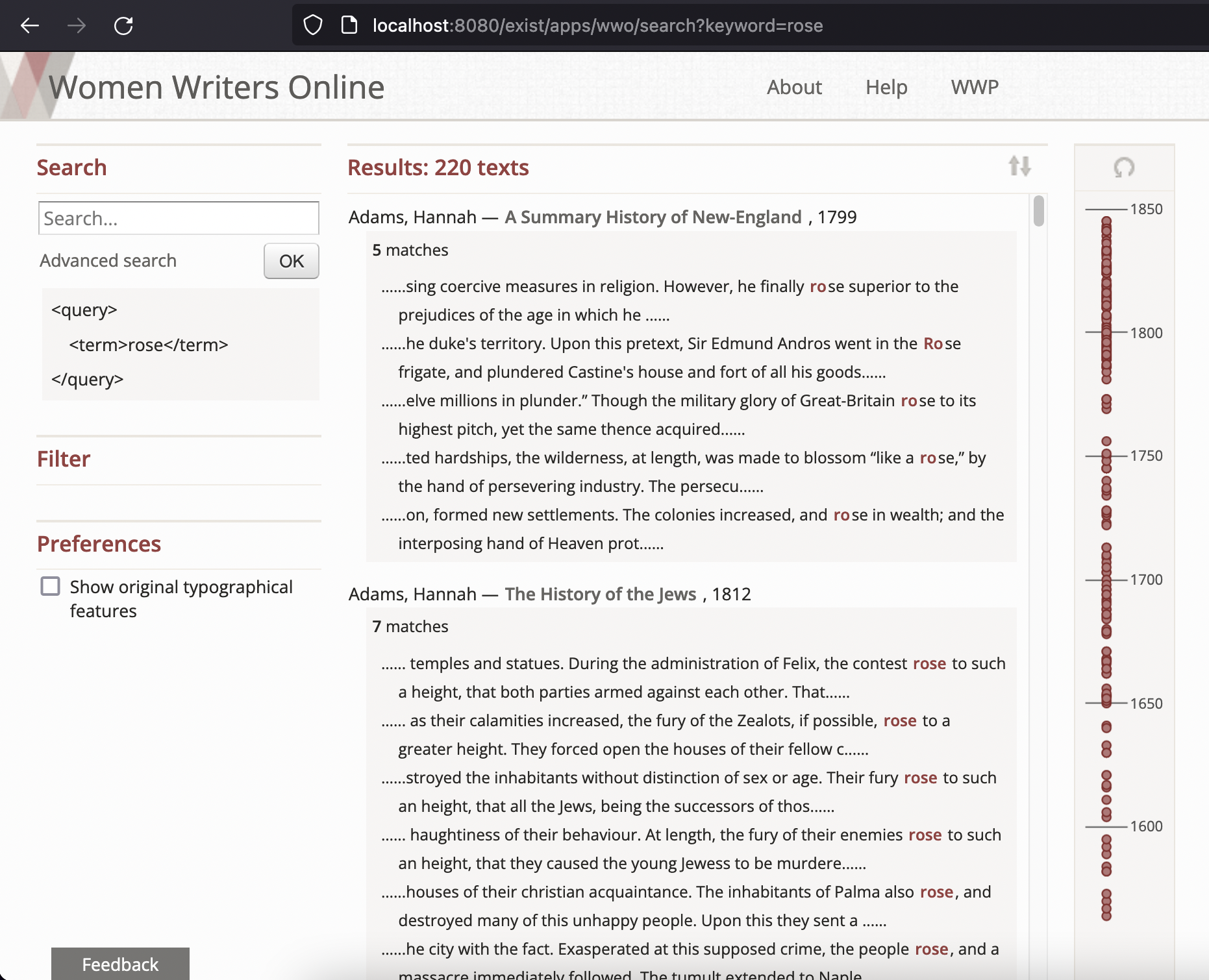Click the 1800 timeline tick label
Viewport: 1209px width, 980px height.
tap(1146, 333)
